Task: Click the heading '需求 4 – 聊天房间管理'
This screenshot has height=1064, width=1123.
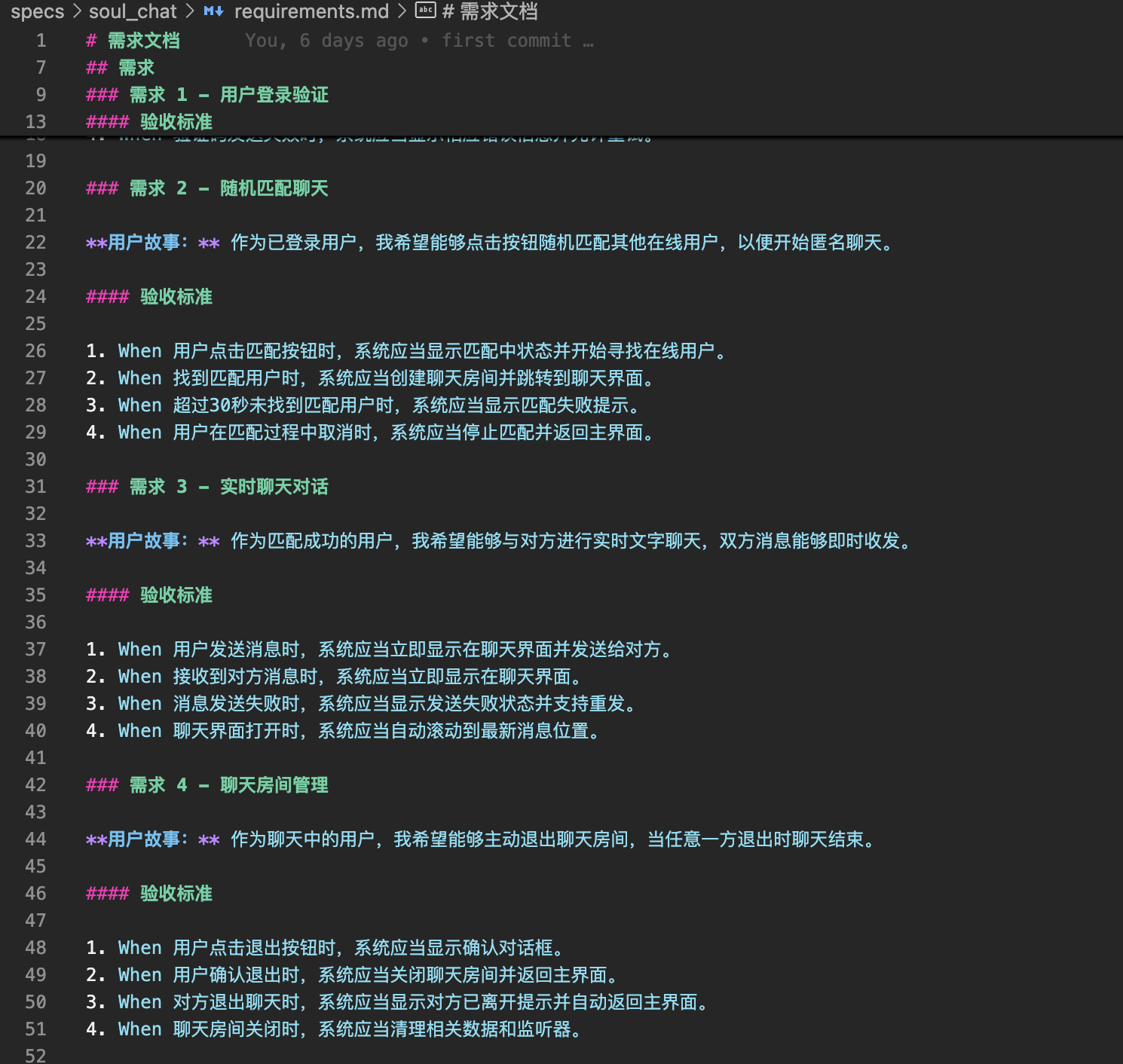Action: pyautogui.click(x=228, y=785)
